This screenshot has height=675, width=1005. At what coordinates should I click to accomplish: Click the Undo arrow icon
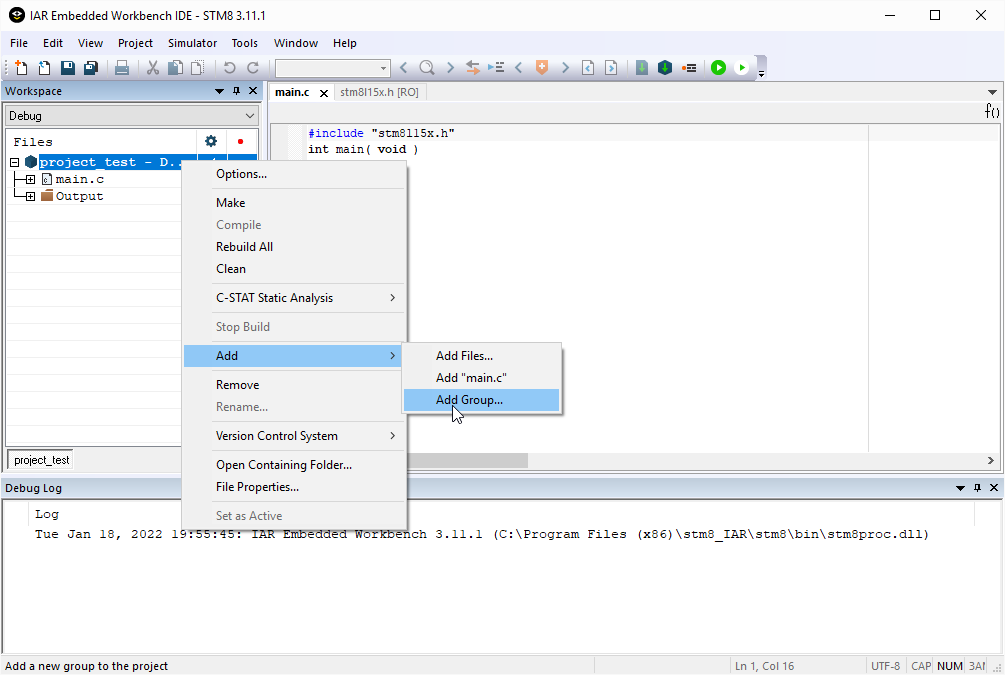click(x=229, y=67)
